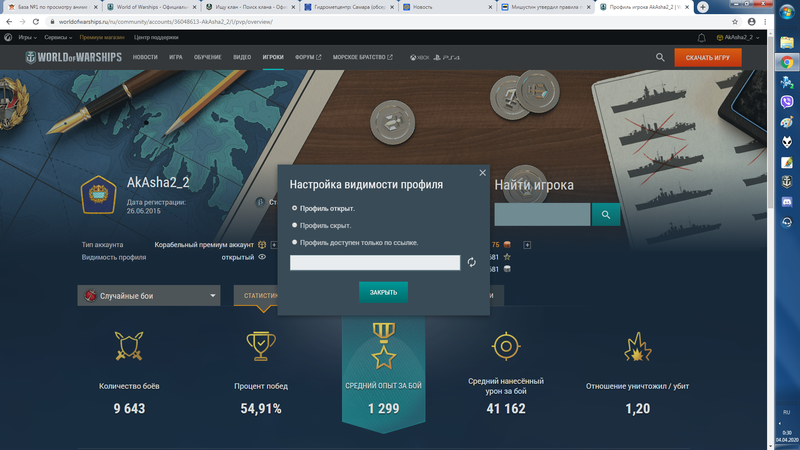Click the PS4 platform icon
Image resolution: width=800 pixels, height=450 pixels.
(x=446, y=58)
